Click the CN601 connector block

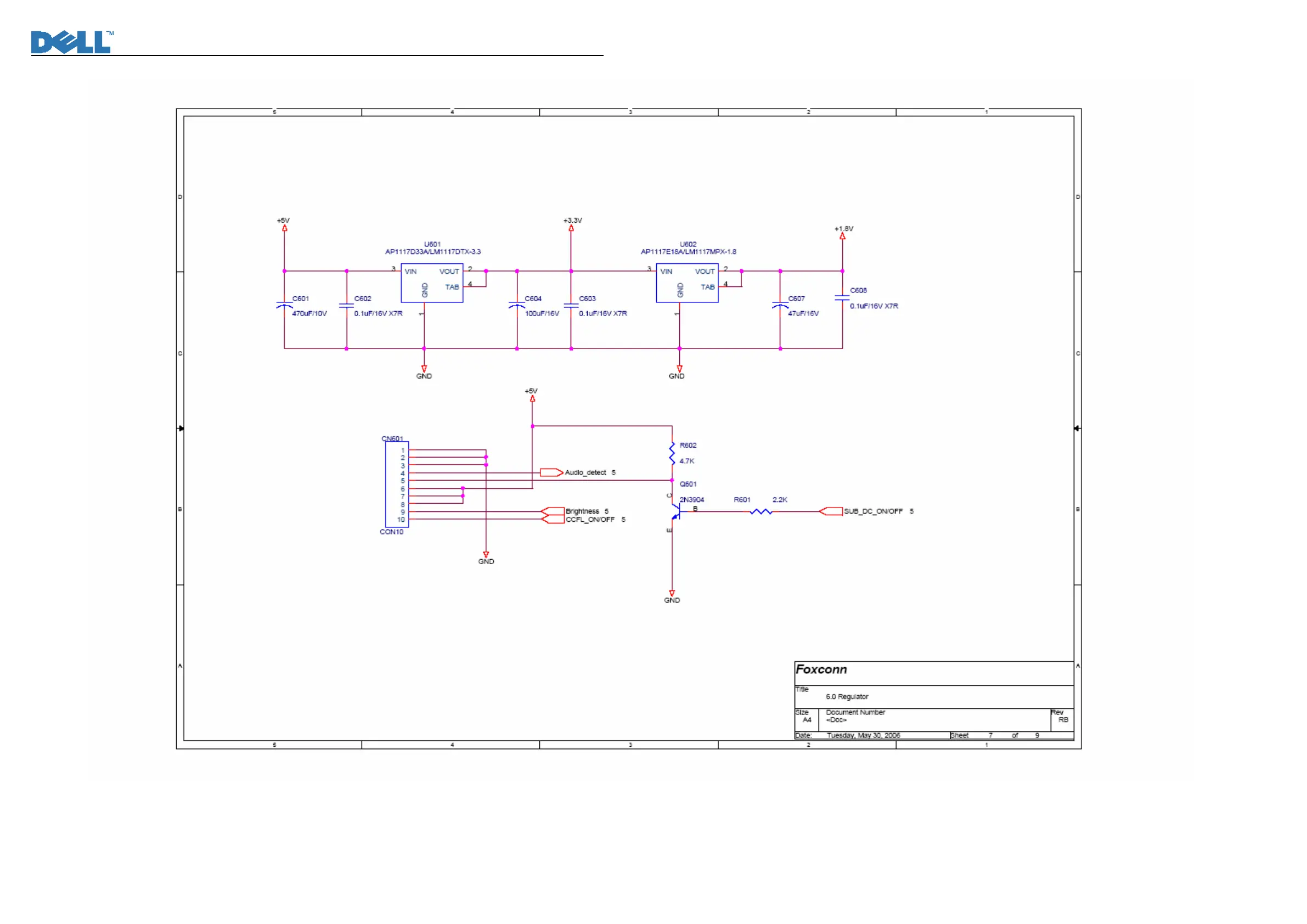(x=397, y=484)
